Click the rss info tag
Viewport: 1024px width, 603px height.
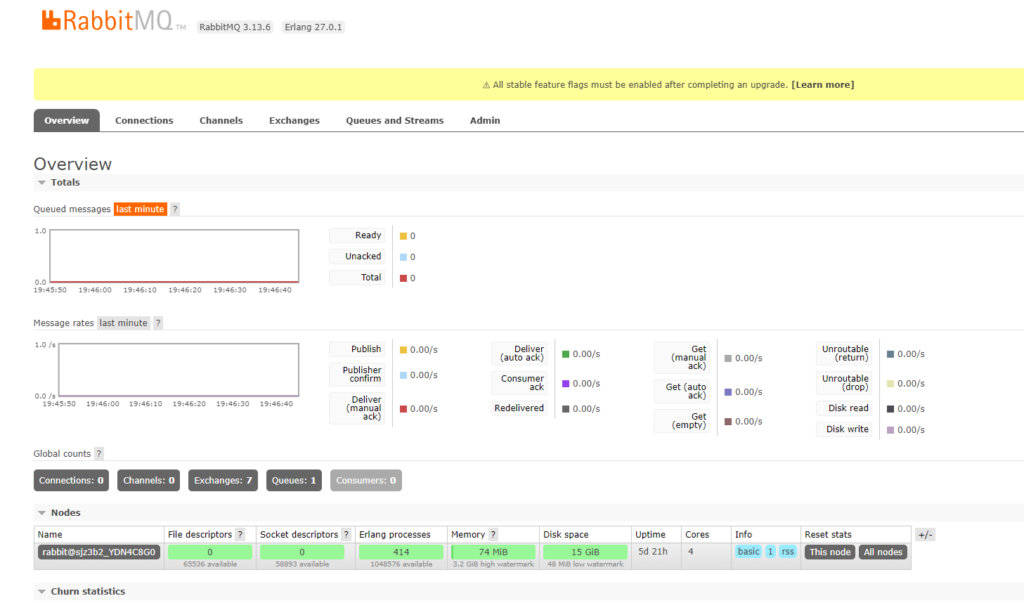(x=788, y=551)
